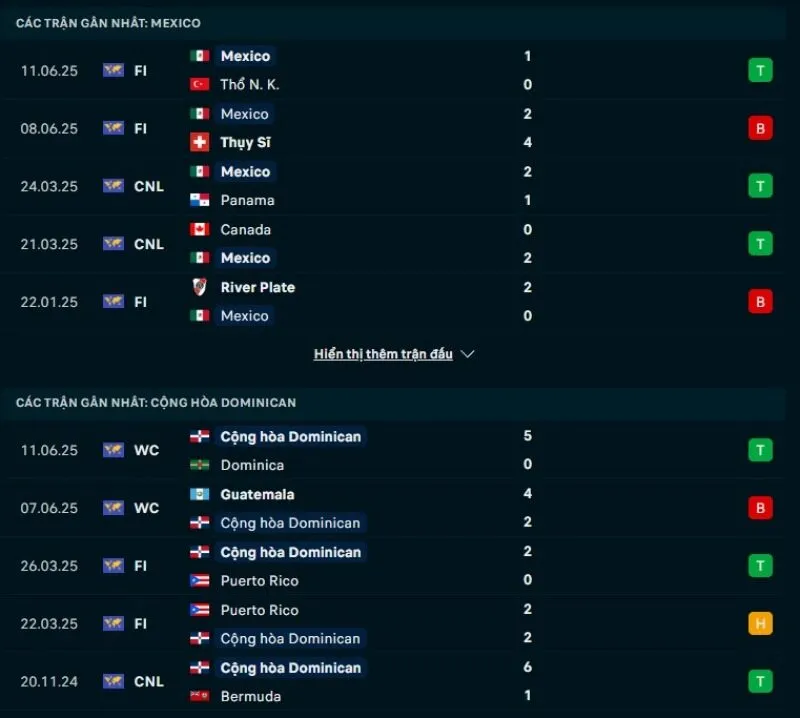The height and width of the screenshot is (718, 800).
Task: Click the red B result badge for Mexico vs Thụy Sĩ
Action: click(760, 128)
